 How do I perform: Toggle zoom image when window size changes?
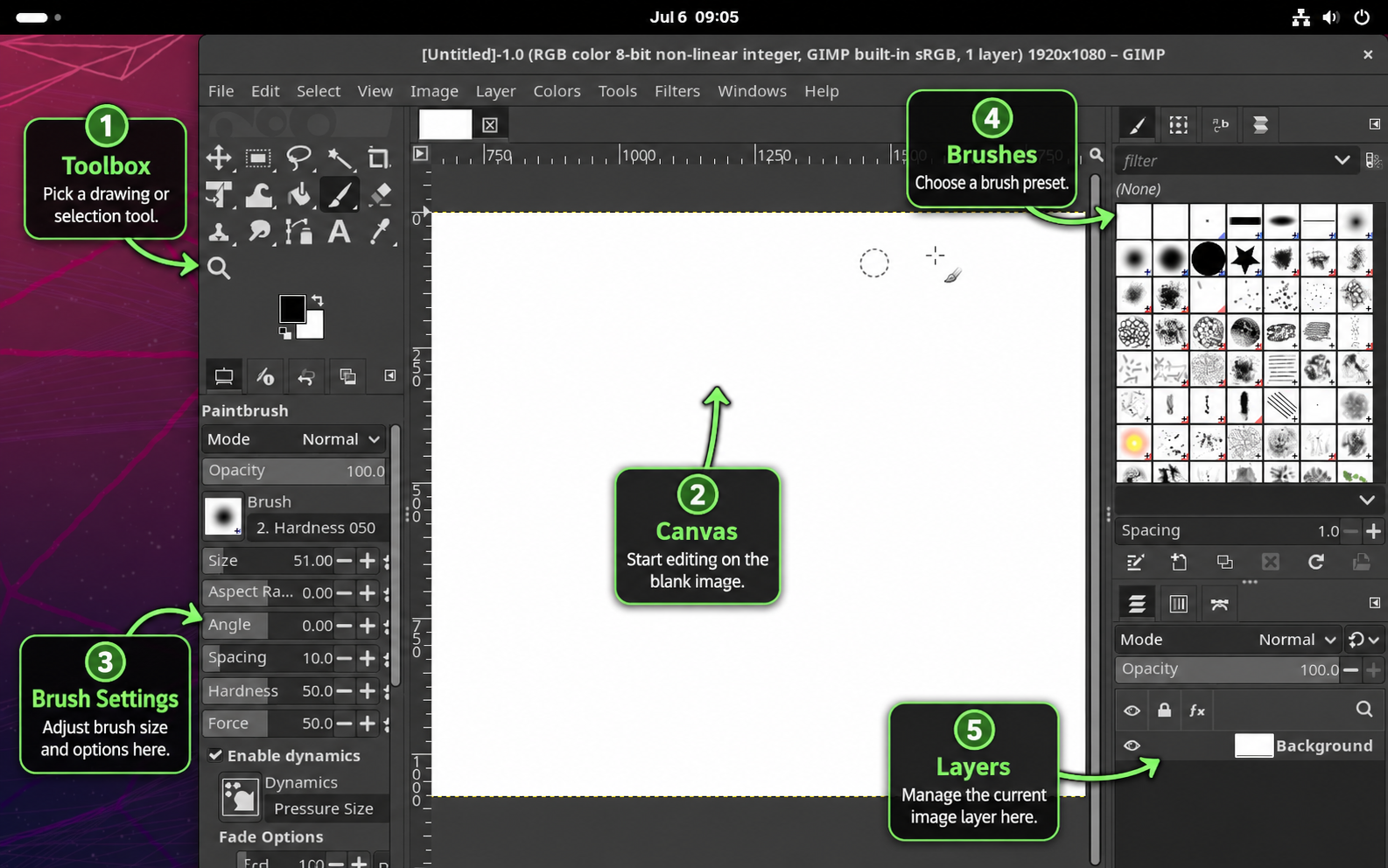coord(1096,155)
